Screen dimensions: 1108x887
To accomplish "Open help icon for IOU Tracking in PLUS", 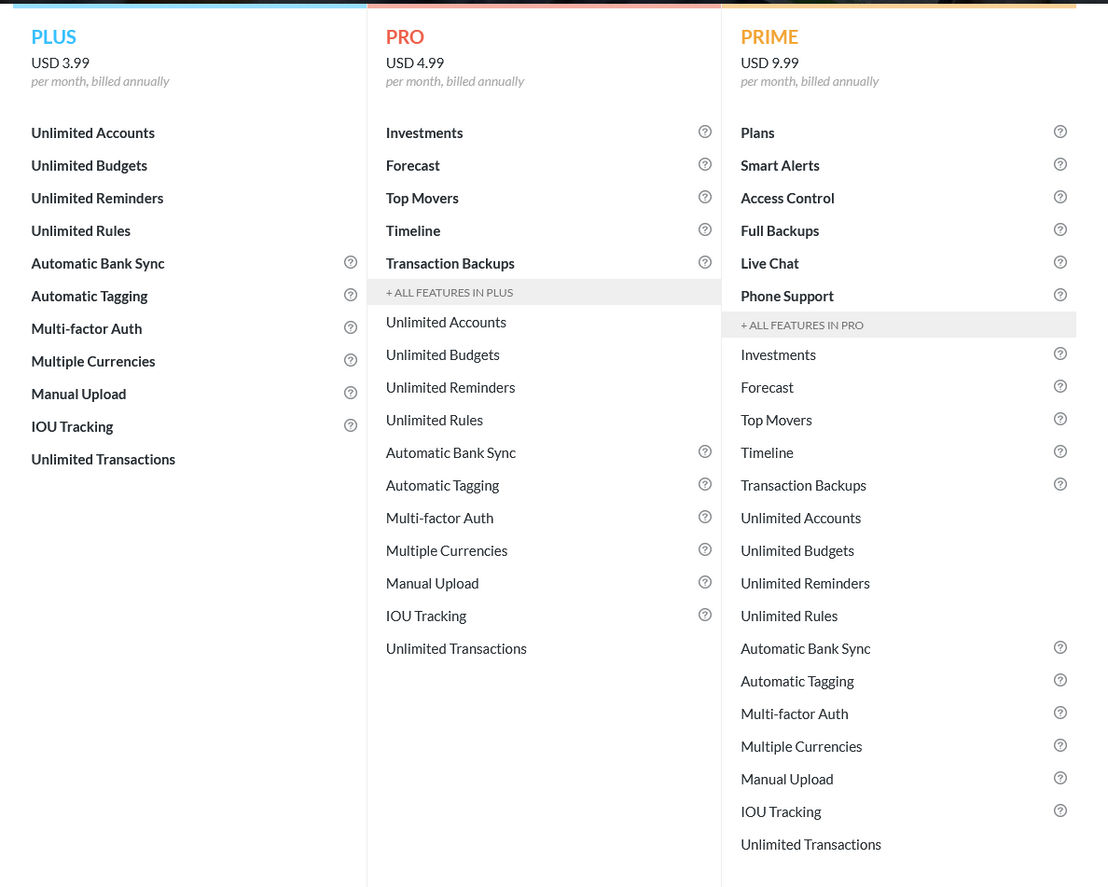I will [x=350, y=425].
